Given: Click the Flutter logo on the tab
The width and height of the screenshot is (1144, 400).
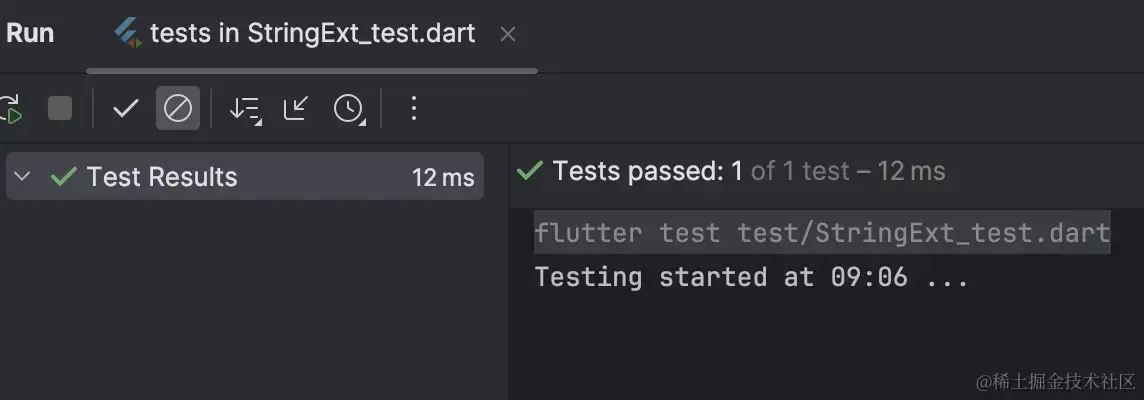Looking at the screenshot, I should (128, 34).
